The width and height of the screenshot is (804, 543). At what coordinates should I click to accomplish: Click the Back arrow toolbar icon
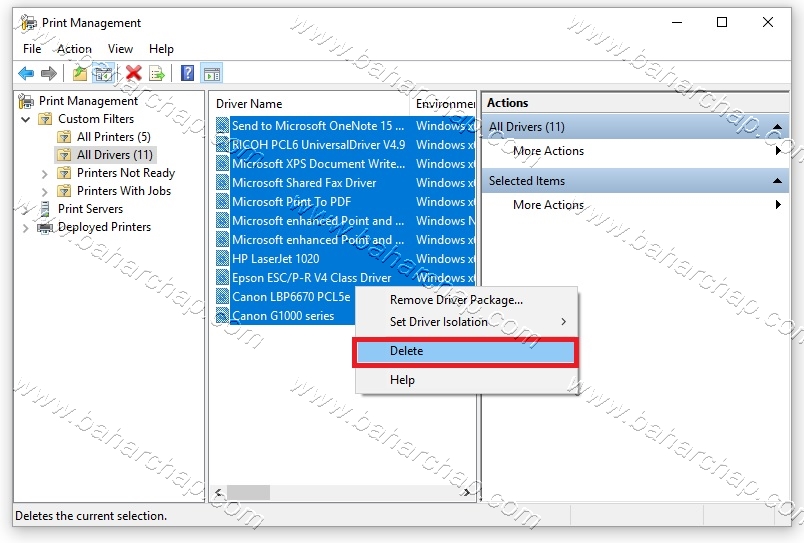tap(26, 73)
